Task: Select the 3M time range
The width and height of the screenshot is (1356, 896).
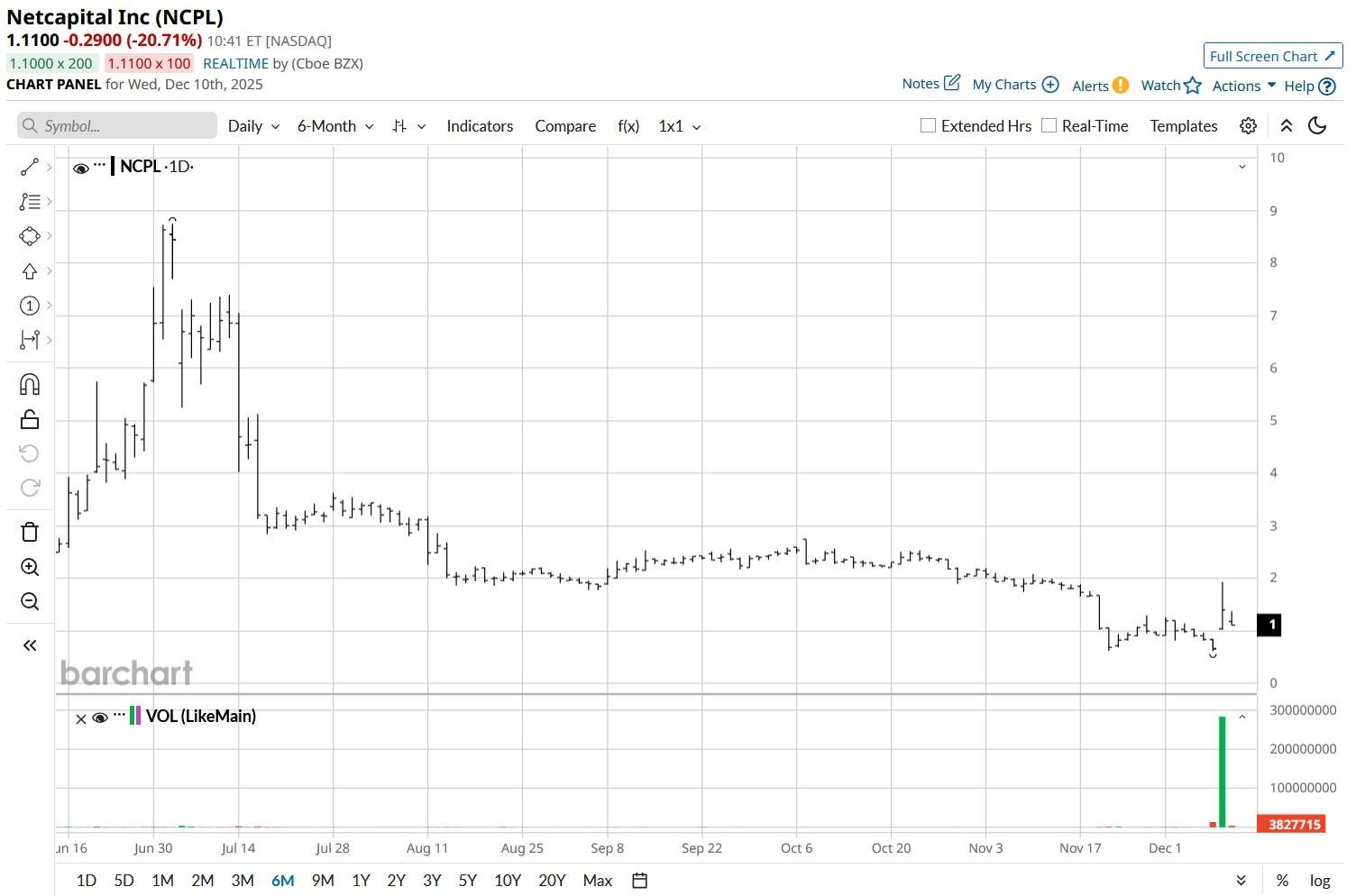Action: [x=243, y=881]
